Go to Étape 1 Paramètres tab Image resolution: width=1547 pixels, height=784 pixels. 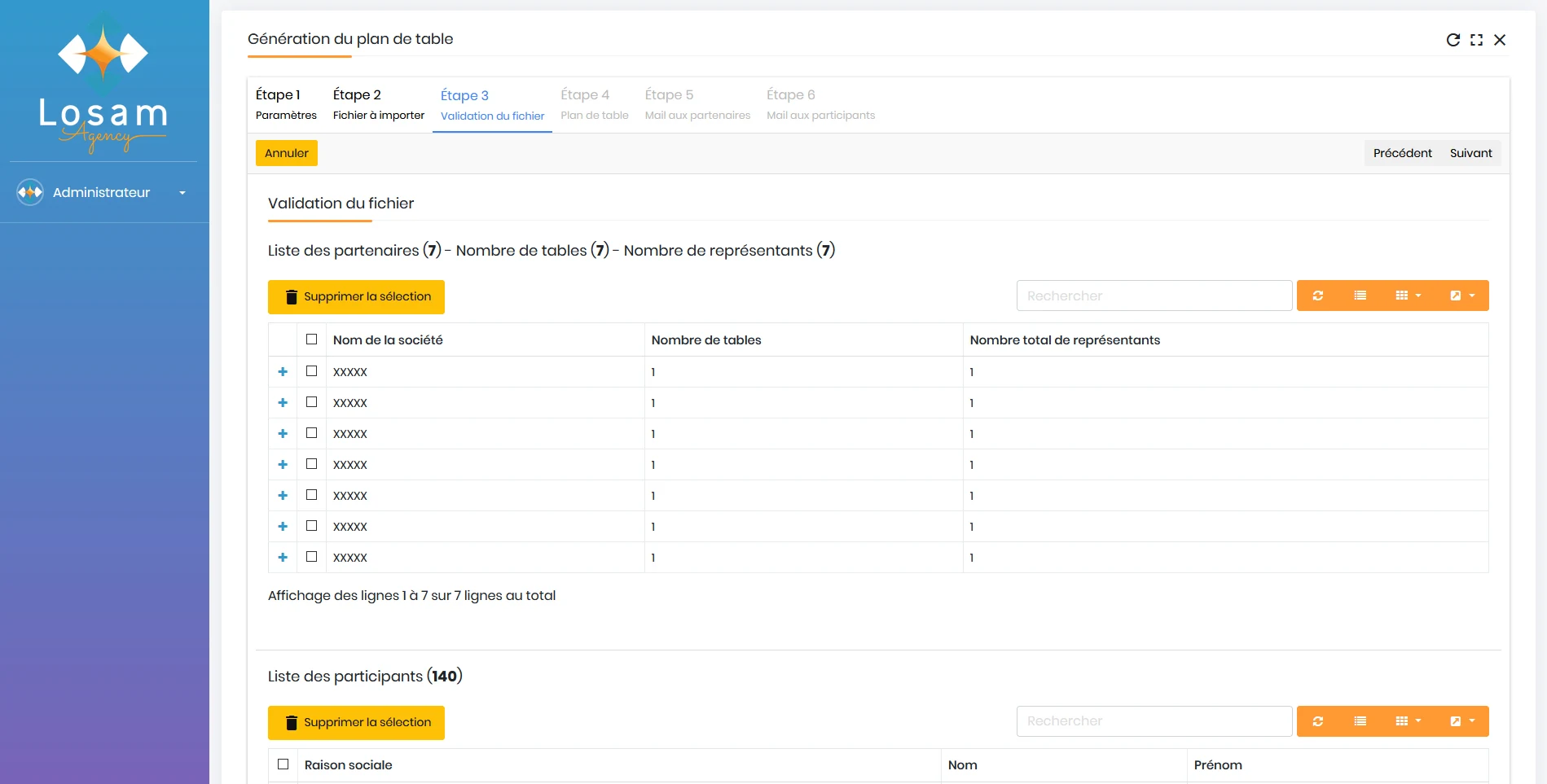point(286,104)
